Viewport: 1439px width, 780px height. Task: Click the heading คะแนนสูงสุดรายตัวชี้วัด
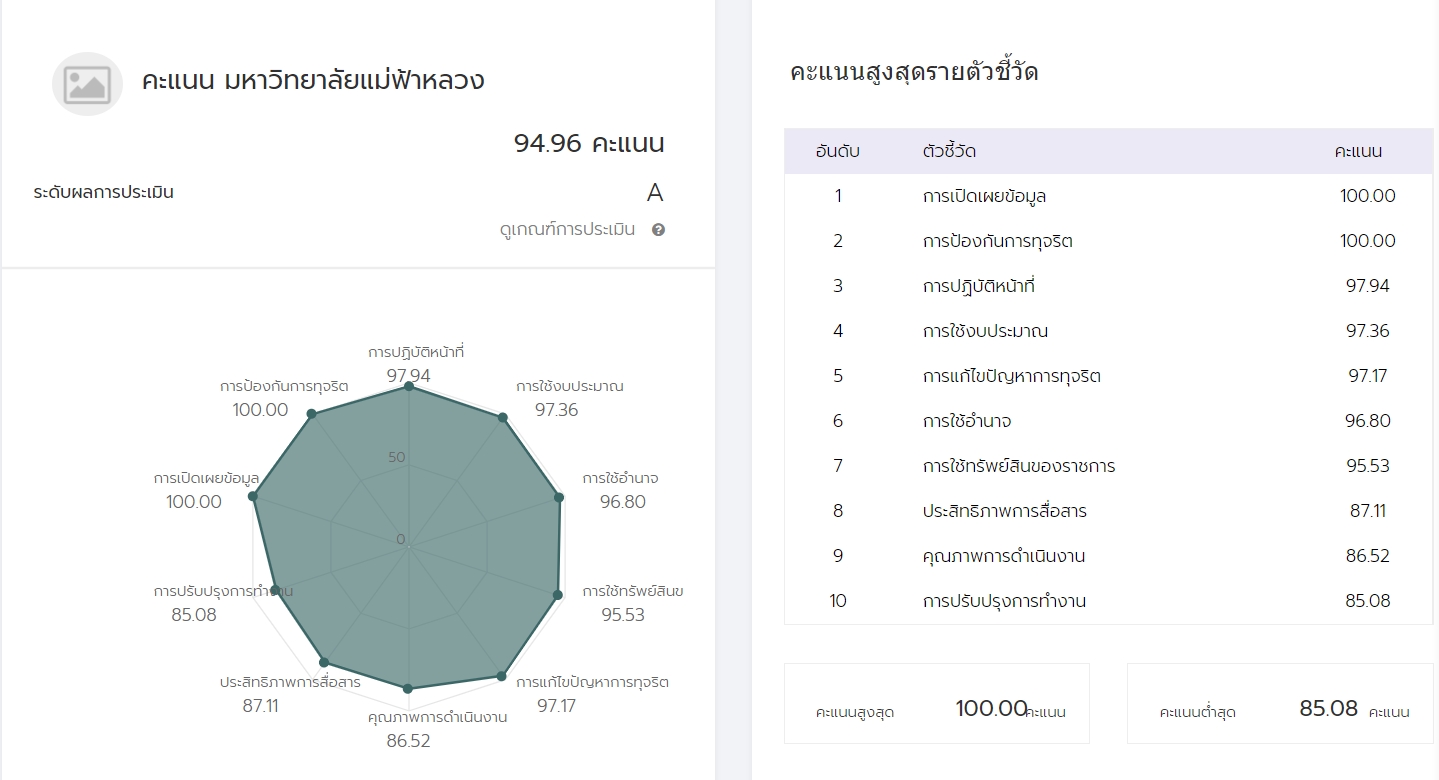(x=914, y=72)
